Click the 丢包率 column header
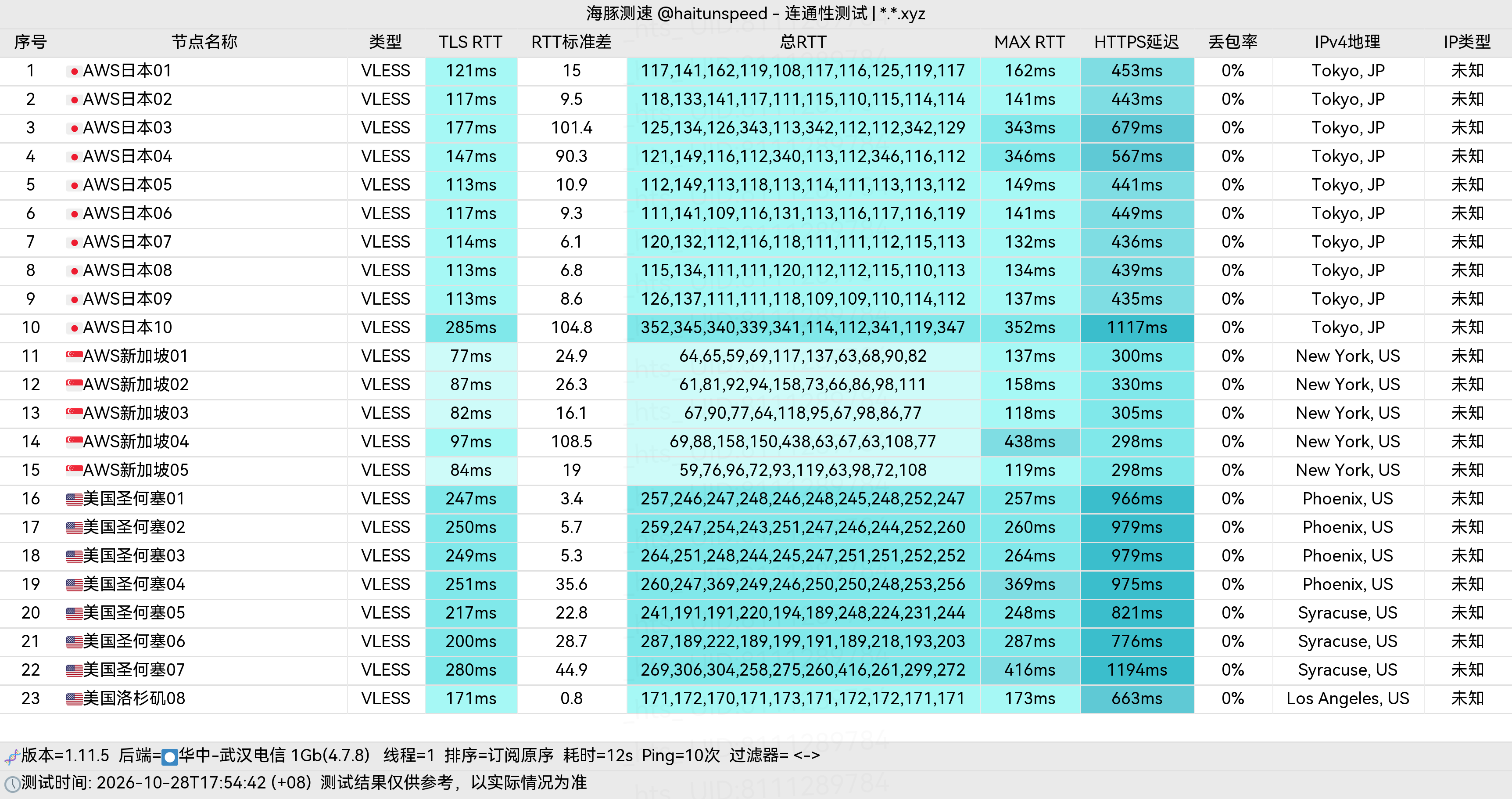The height and width of the screenshot is (799, 1512). [x=1233, y=42]
